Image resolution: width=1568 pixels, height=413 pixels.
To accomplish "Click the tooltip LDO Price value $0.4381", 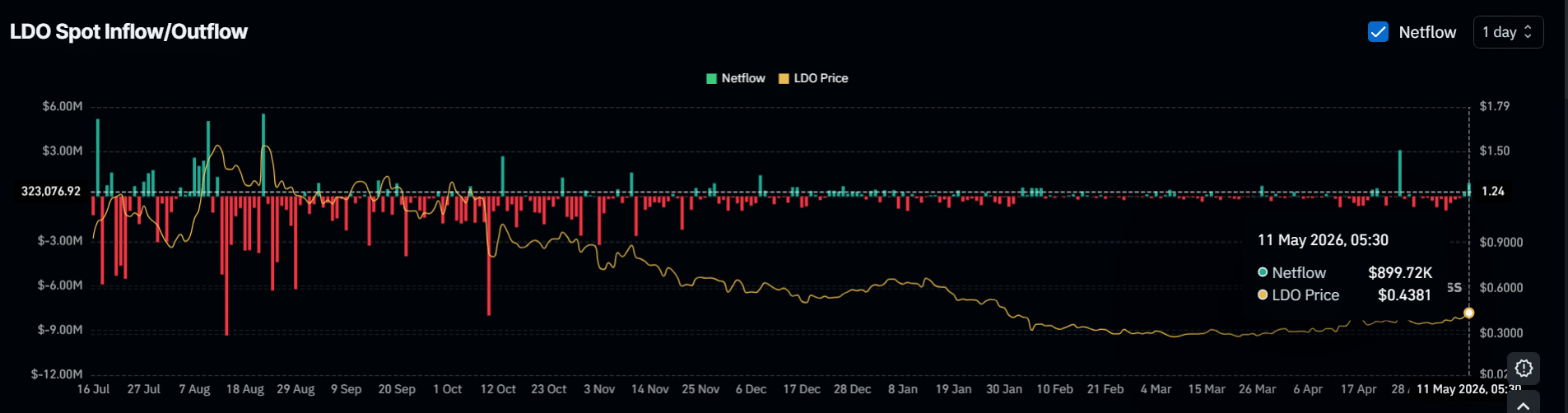I will point(1404,295).
